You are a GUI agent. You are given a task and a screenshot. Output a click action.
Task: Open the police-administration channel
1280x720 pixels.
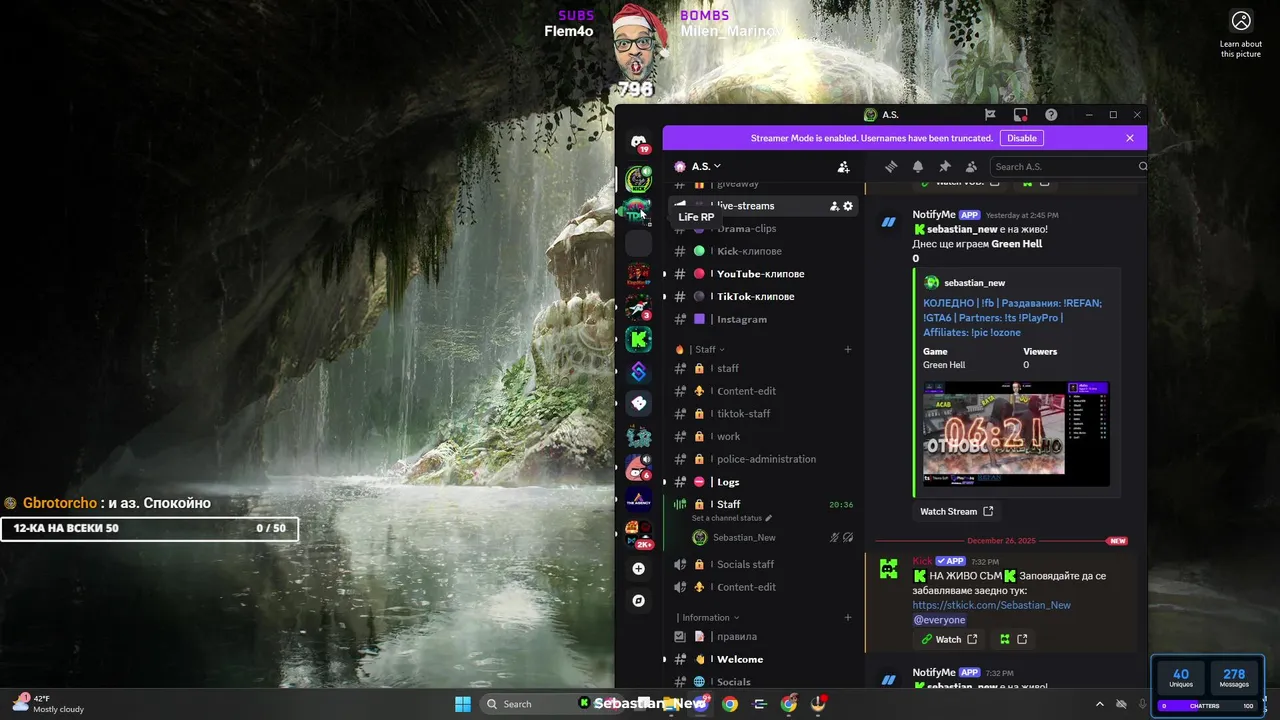click(763, 459)
